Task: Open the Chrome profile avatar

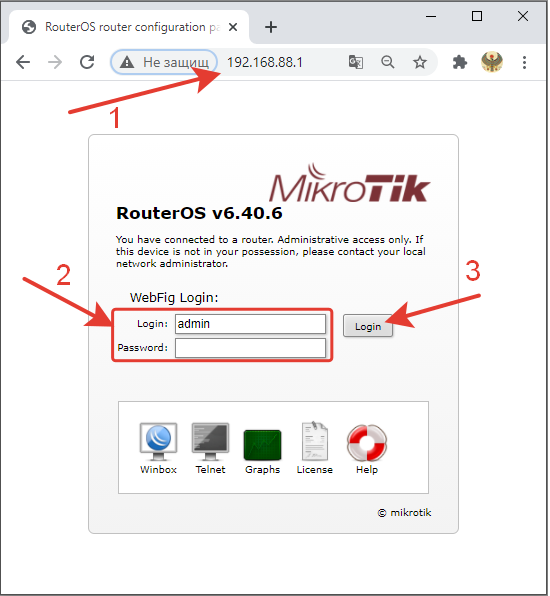Action: [x=492, y=62]
